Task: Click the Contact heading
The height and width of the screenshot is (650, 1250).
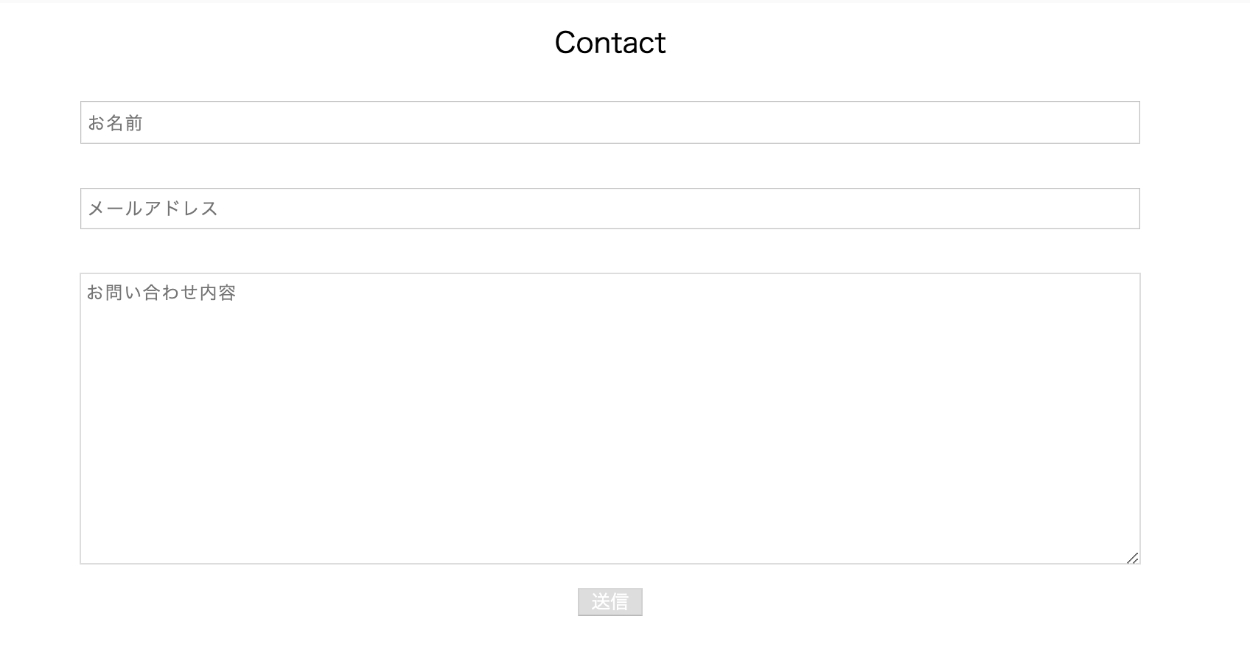Action: click(610, 43)
